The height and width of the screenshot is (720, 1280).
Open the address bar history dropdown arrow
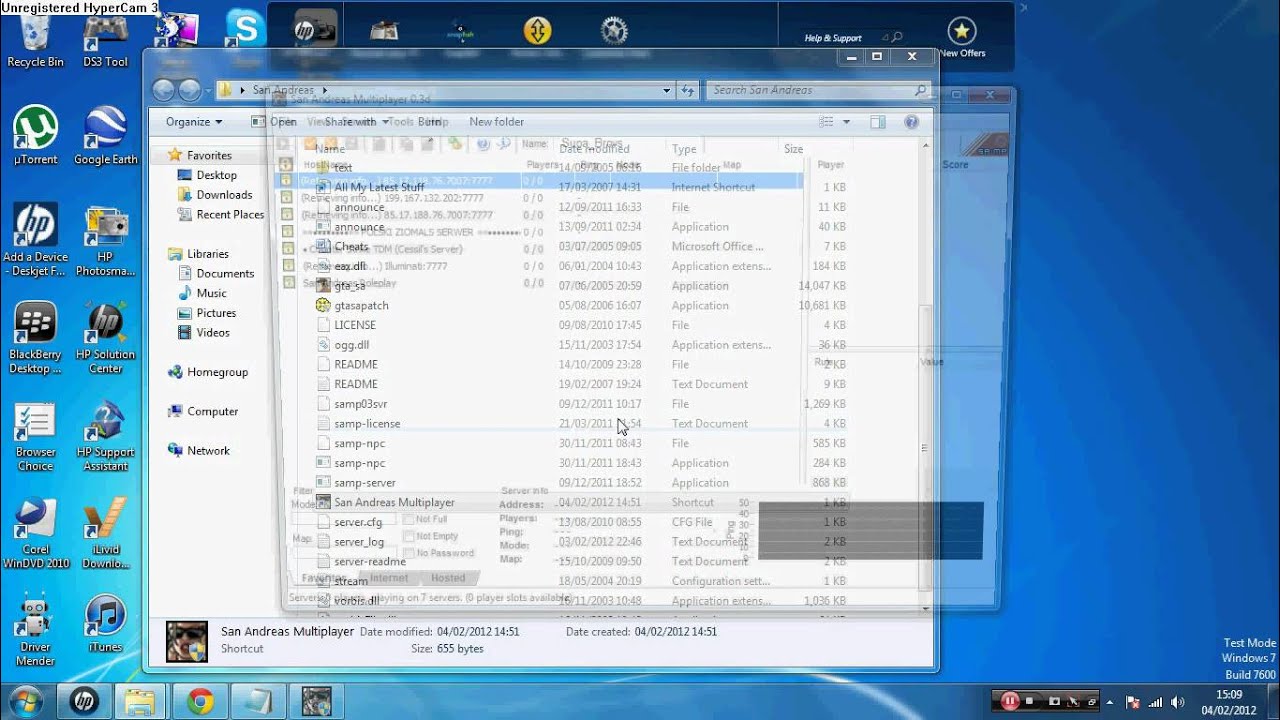[x=667, y=90]
